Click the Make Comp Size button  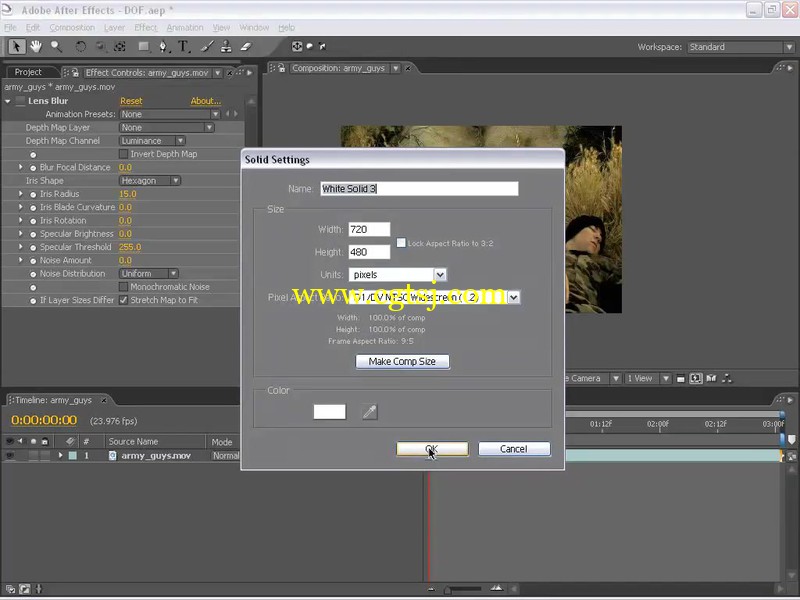coord(402,361)
